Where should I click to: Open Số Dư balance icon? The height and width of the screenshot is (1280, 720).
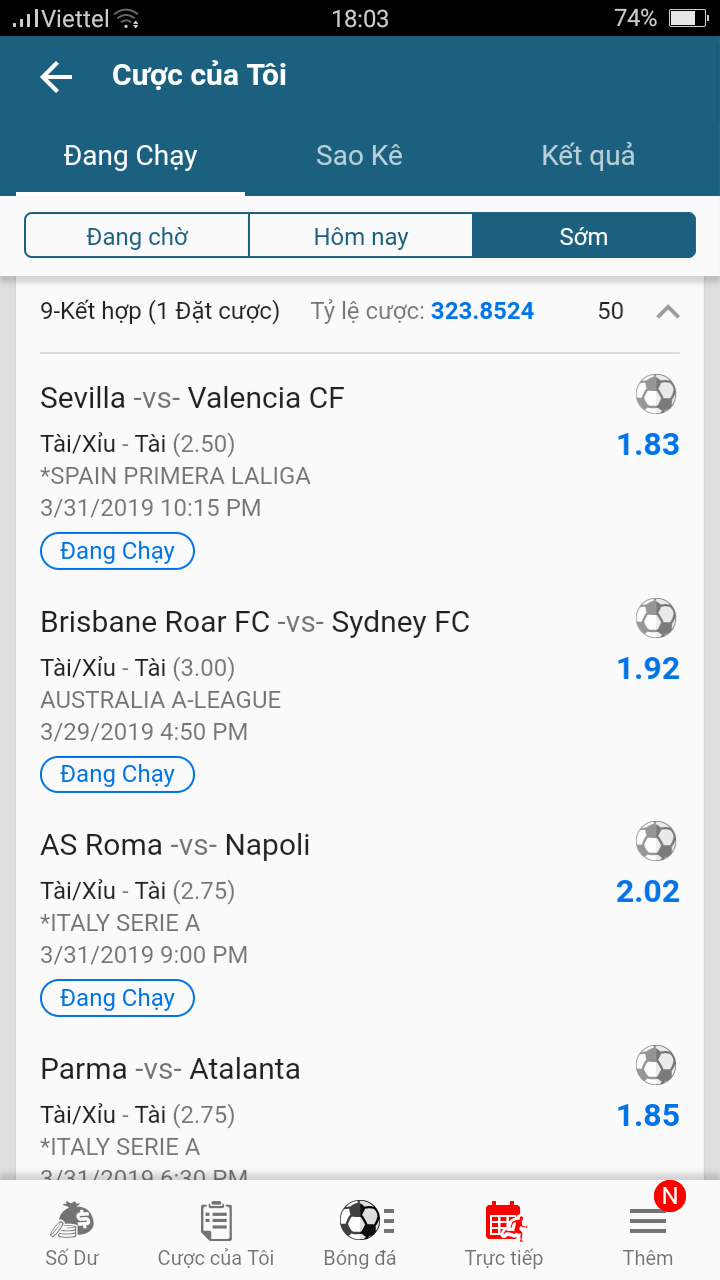[72, 1222]
